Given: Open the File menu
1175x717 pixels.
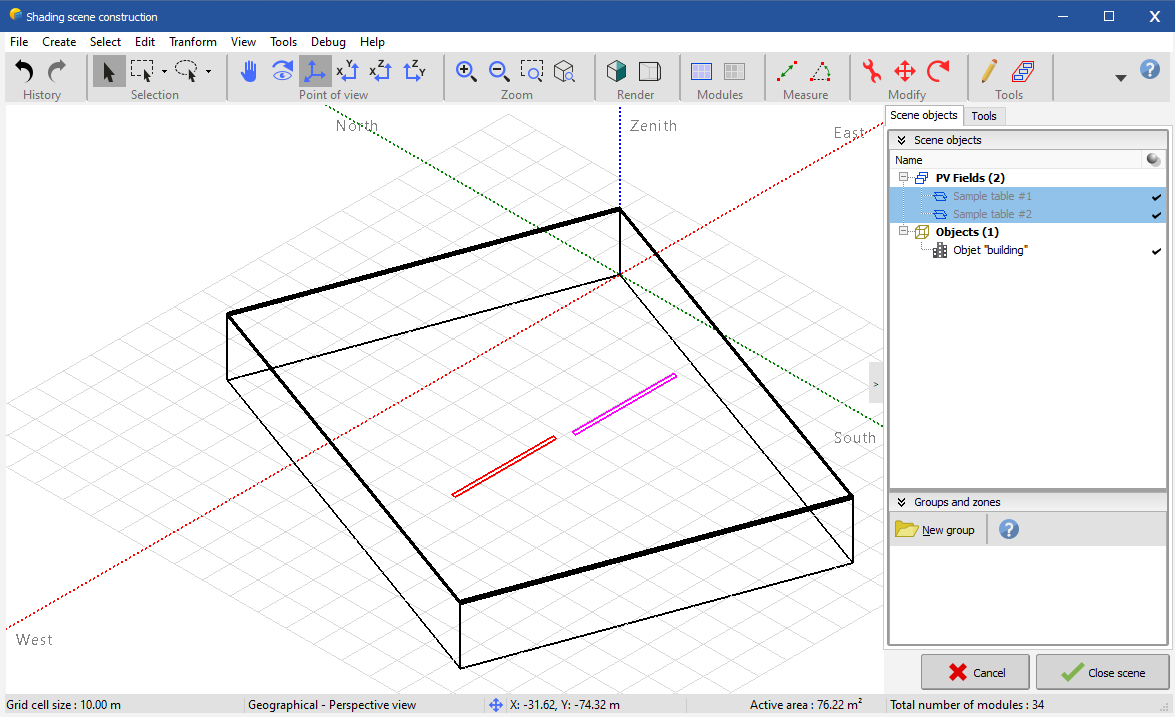Looking at the screenshot, I should (x=19, y=42).
